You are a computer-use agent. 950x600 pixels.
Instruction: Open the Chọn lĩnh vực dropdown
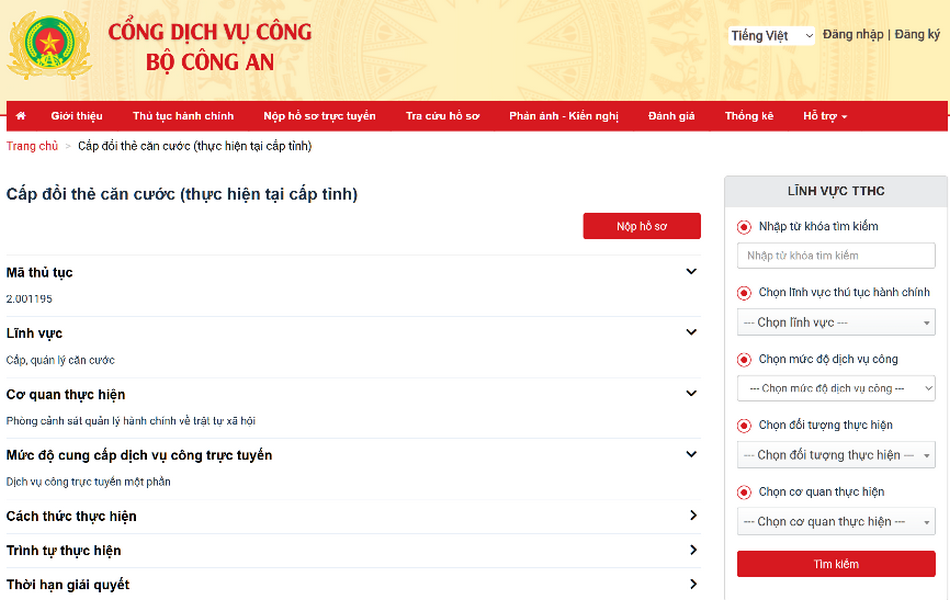(x=836, y=322)
